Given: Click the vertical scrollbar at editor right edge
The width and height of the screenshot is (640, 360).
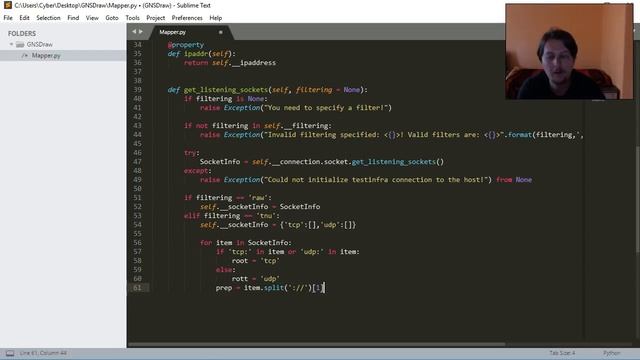Looking at the screenshot, I should tap(637, 200).
